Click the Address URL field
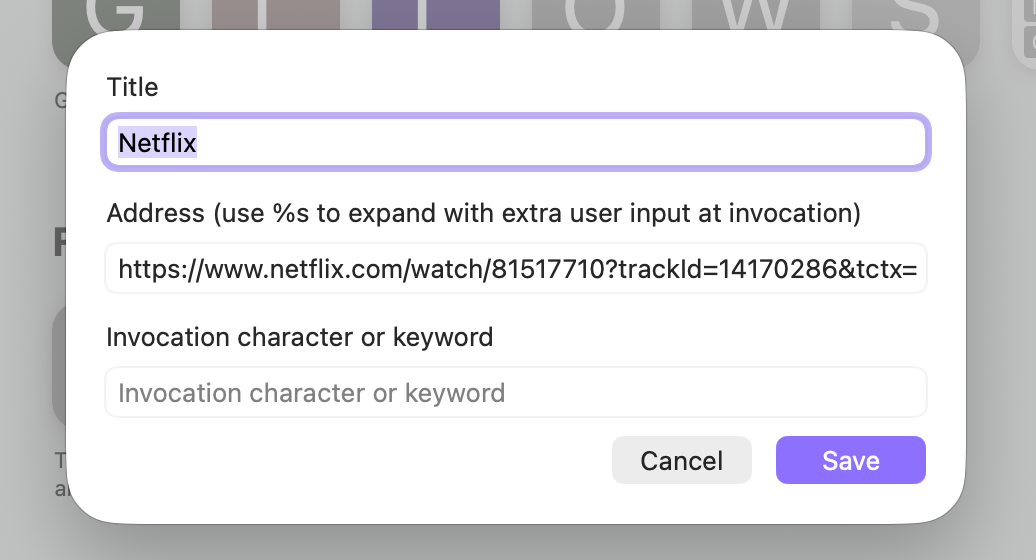The height and width of the screenshot is (560, 1036). pyautogui.click(x=516, y=268)
